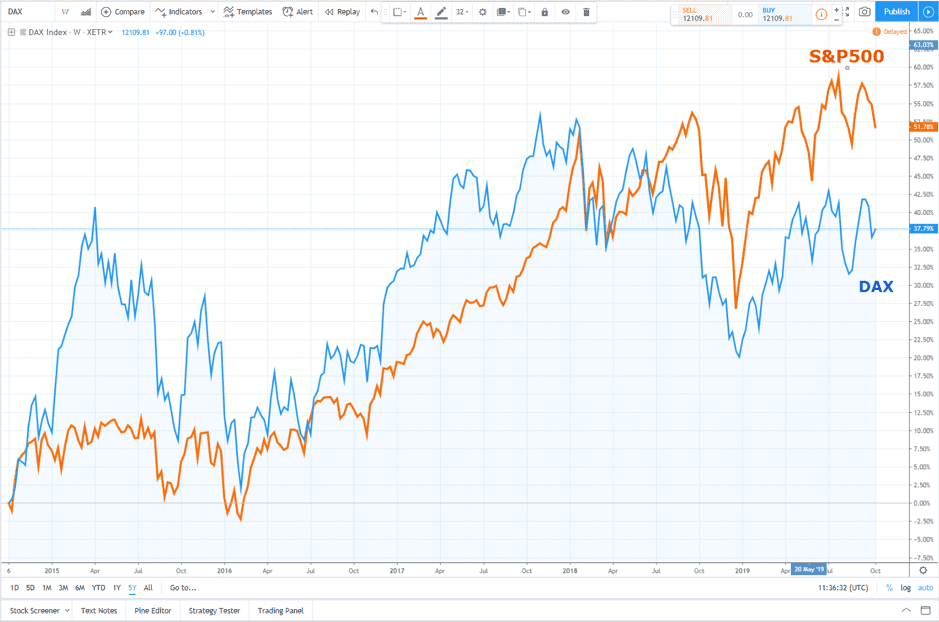Click the undo arrow
Image resolution: width=939 pixels, height=622 pixels.
coord(374,12)
